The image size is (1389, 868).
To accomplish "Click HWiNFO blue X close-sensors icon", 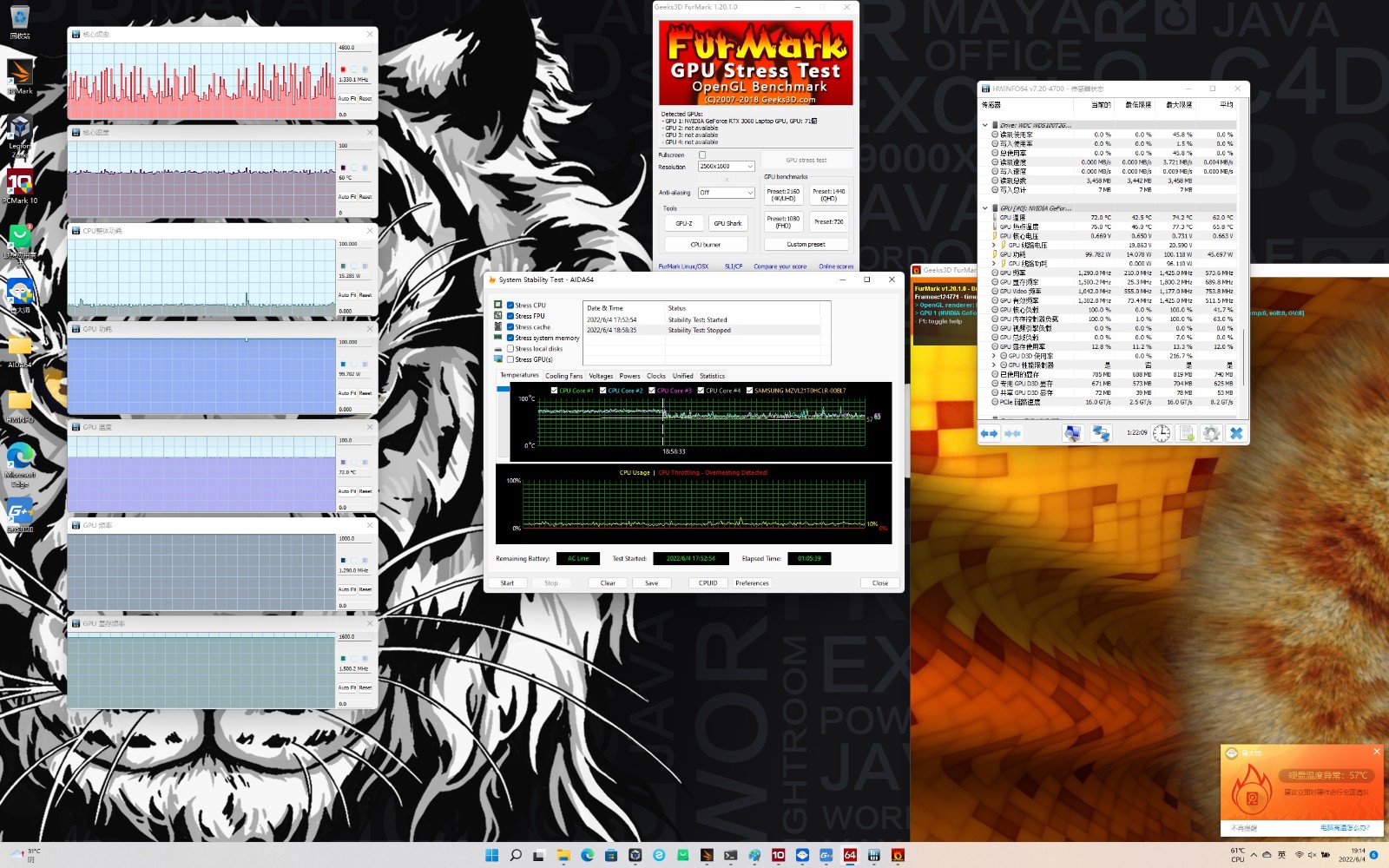I will click(1236, 433).
